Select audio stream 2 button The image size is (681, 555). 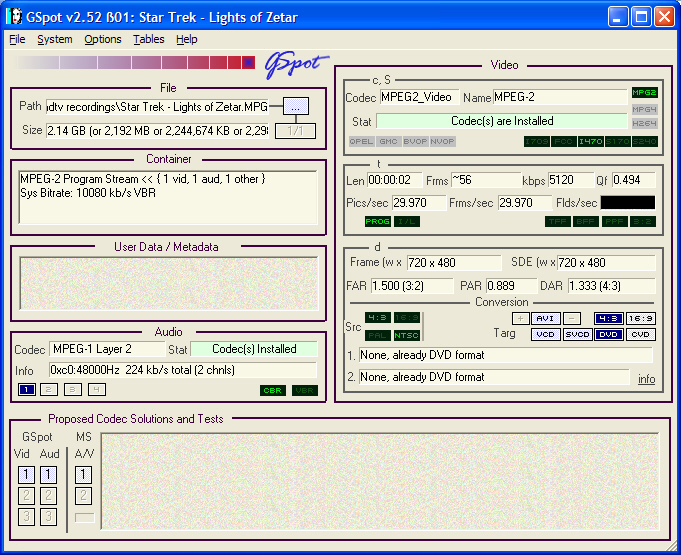click(49, 390)
